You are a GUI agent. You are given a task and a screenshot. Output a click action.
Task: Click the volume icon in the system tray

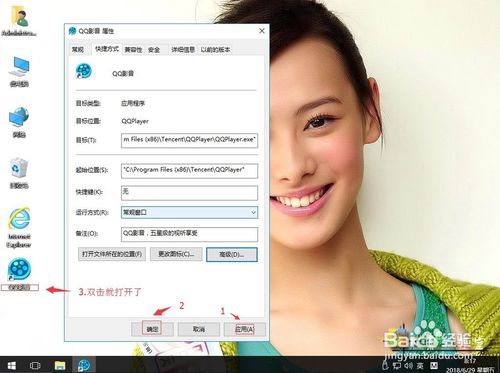[x=409, y=365]
